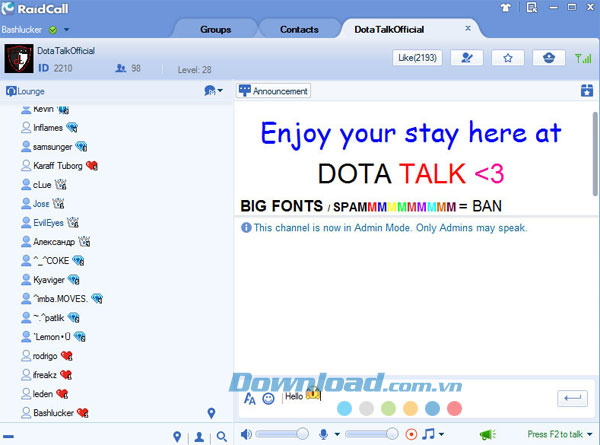The height and width of the screenshot is (445, 600).
Task: Open the emoticon smiley picker
Action: coord(268,398)
